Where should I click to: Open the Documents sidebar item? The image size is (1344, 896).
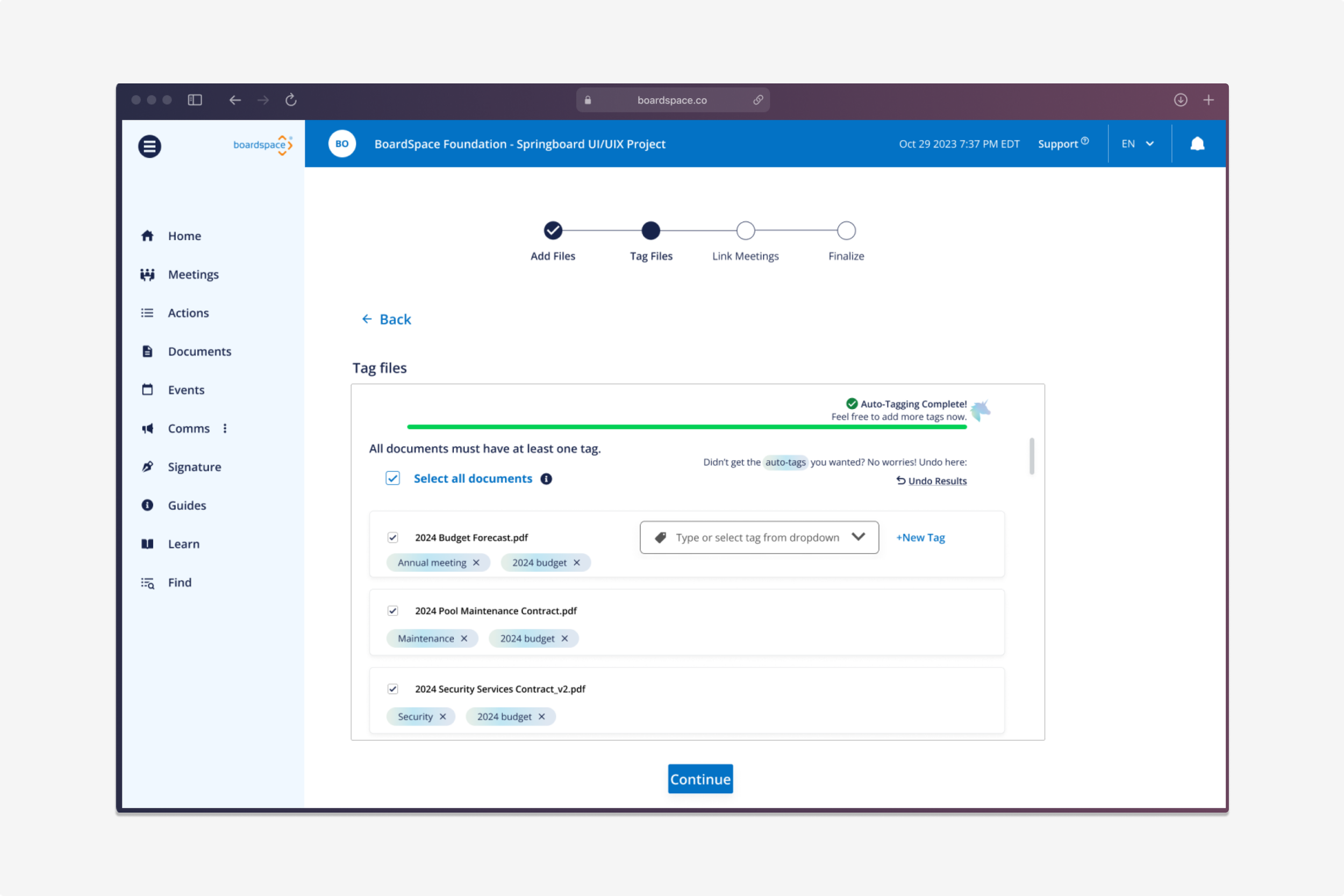[199, 352]
